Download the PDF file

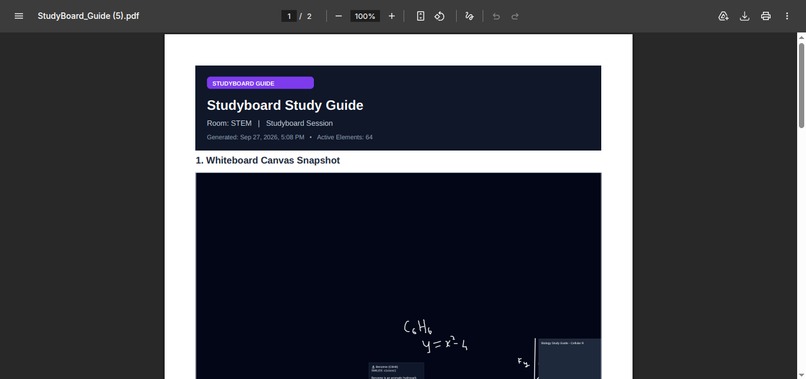coord(744,16)
